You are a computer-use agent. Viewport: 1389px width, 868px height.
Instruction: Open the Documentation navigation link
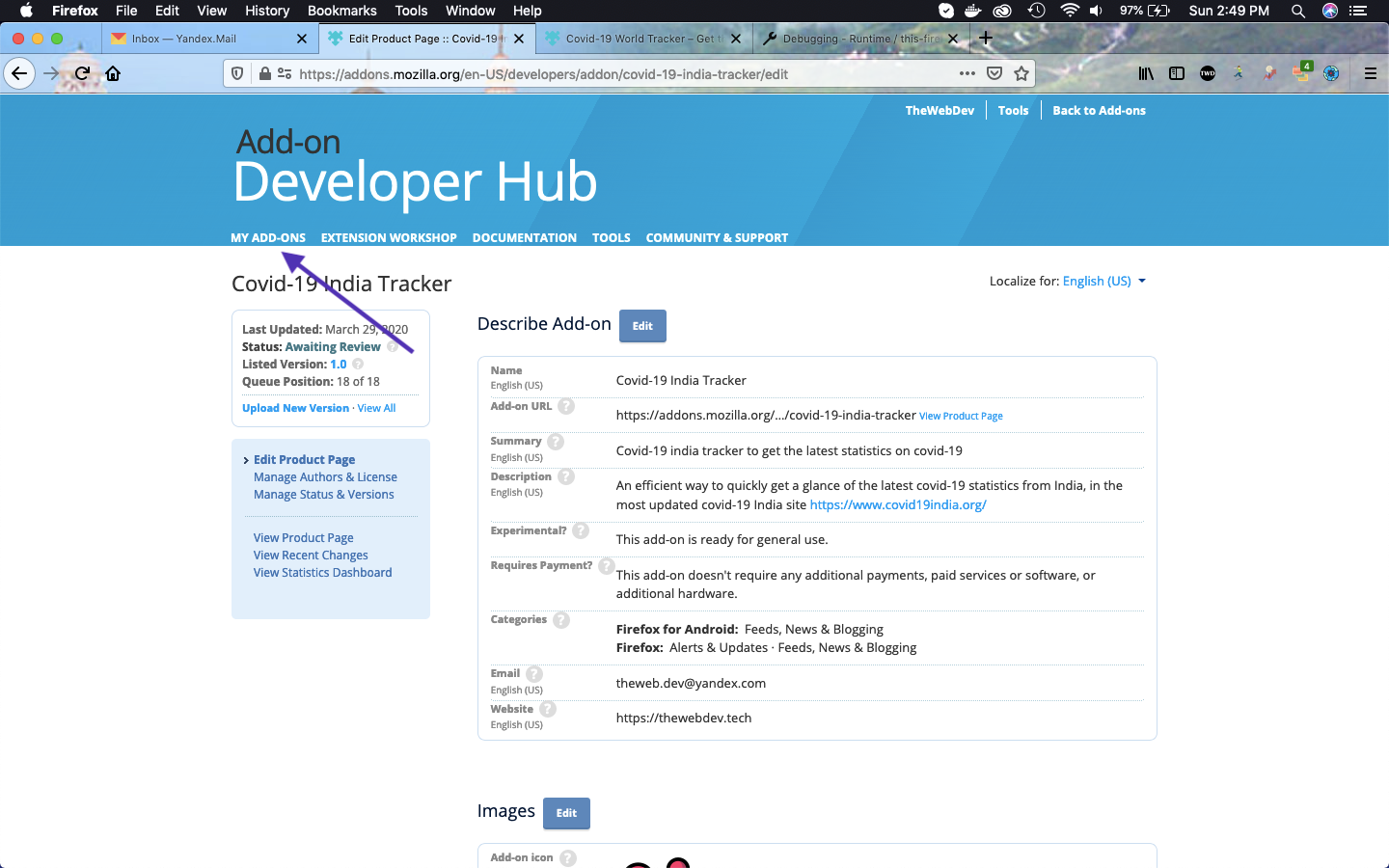(525, 238)
